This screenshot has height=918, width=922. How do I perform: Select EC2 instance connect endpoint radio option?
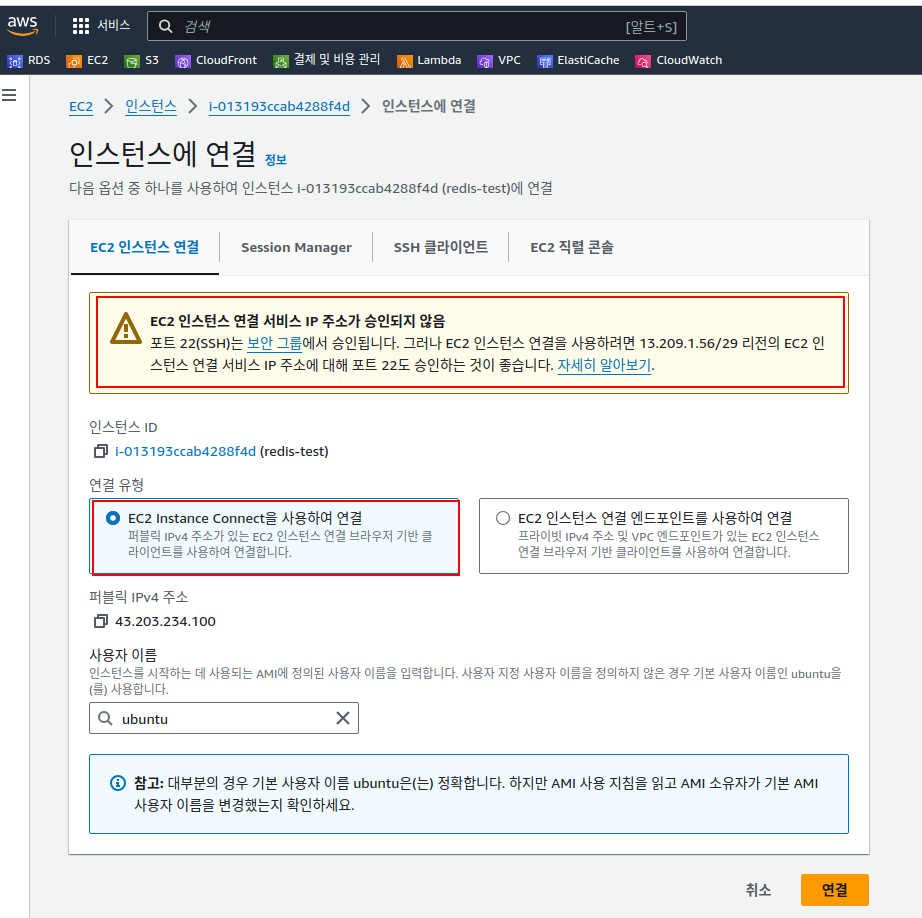(x=503, y=518)
